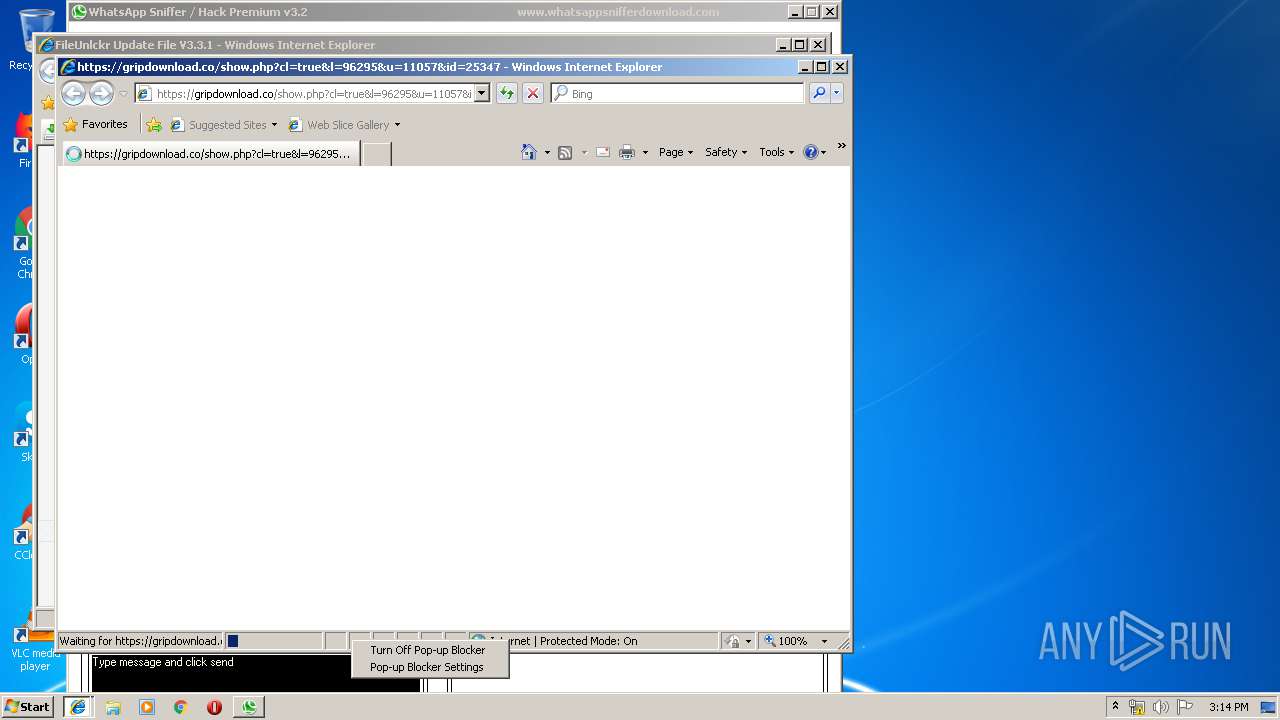Open Web Slice Gallery link
Viewport: 1280px width, 720px height.
click(344, 125)
